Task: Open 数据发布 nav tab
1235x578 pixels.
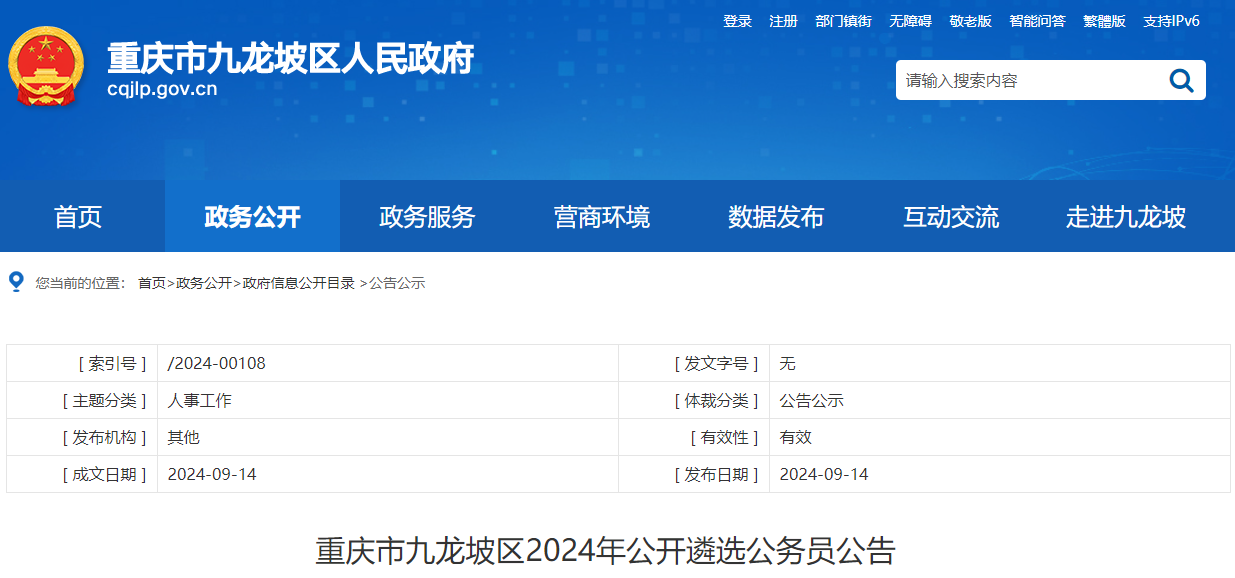Action: tap(776, 216)
